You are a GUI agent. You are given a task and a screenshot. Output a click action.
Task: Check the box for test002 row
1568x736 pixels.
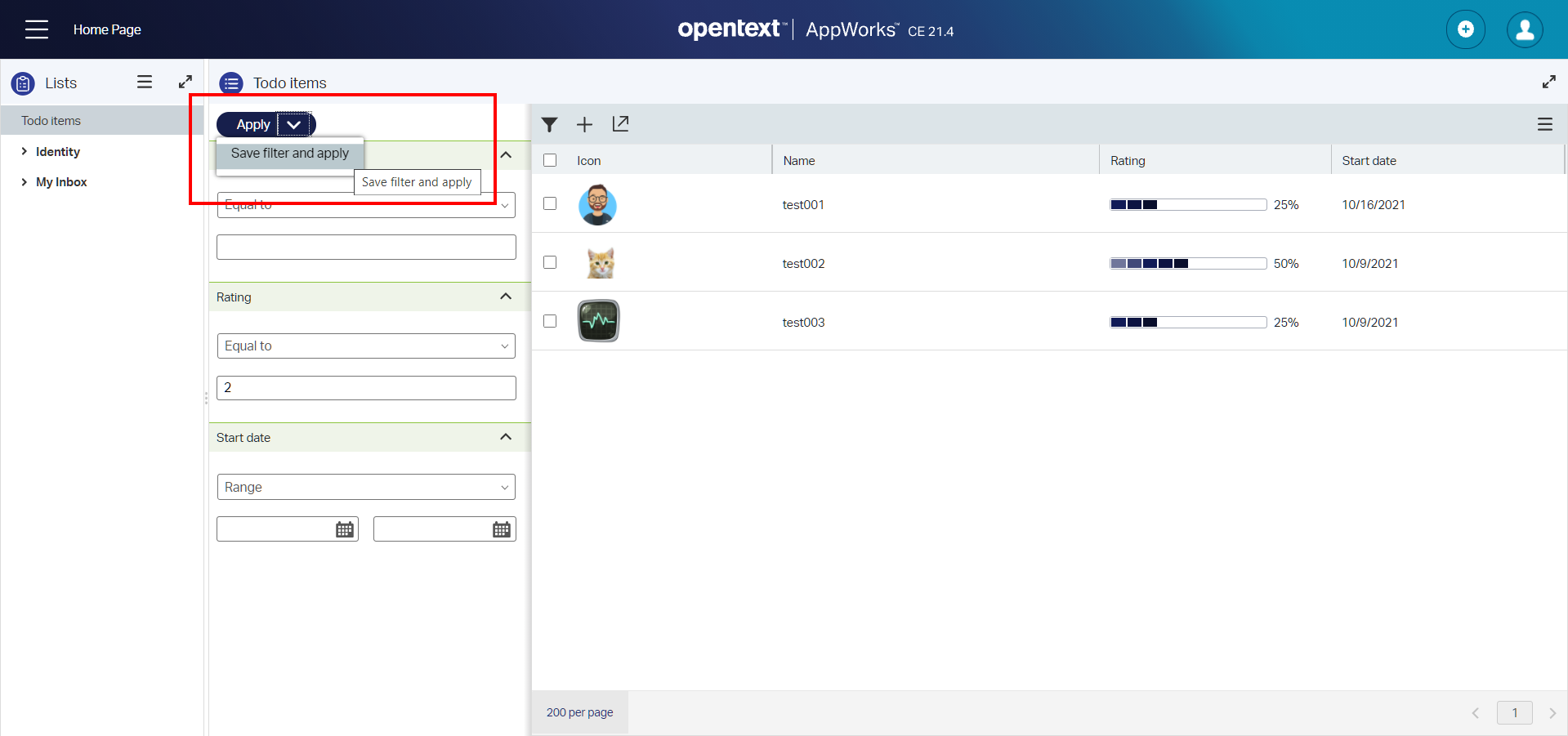point(550,262)
